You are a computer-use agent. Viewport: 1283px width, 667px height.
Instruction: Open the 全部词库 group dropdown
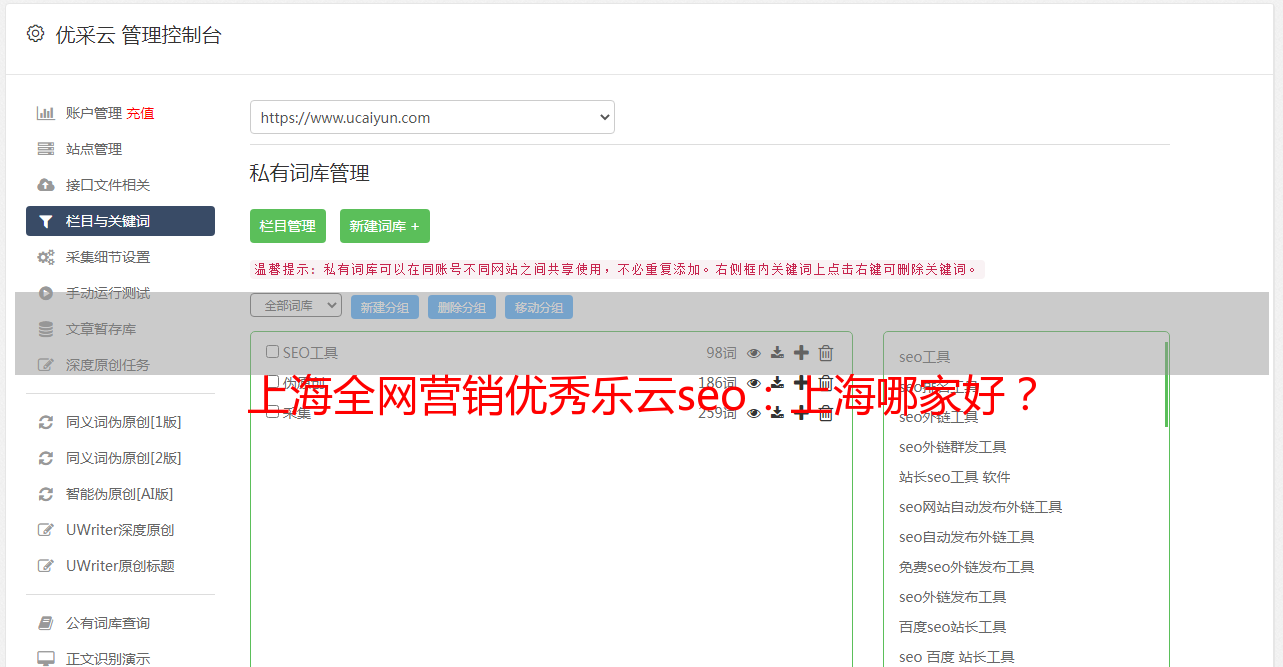(x=296, y=306)
